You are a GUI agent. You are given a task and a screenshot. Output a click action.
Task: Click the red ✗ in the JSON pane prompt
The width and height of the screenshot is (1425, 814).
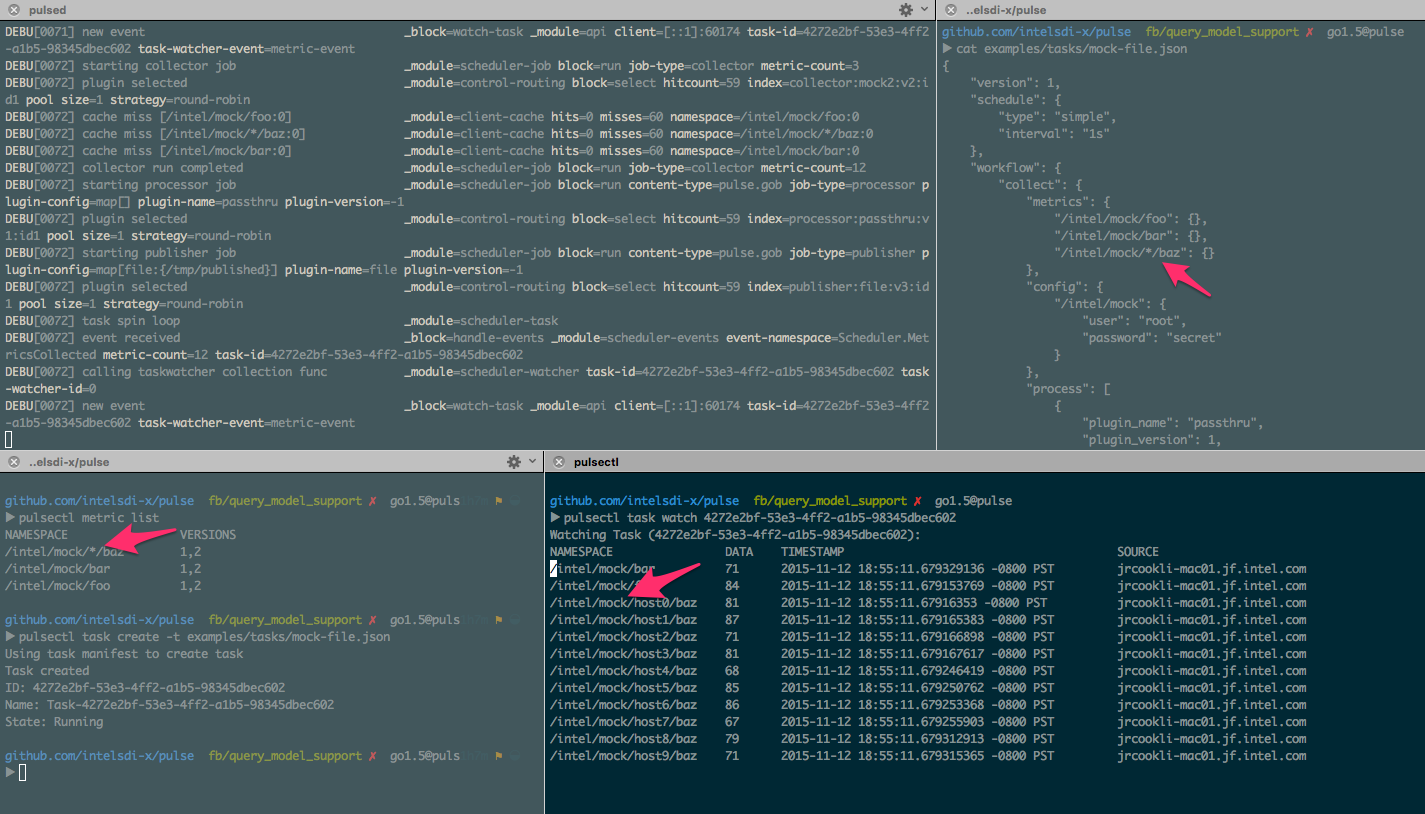pos(1309,32)
